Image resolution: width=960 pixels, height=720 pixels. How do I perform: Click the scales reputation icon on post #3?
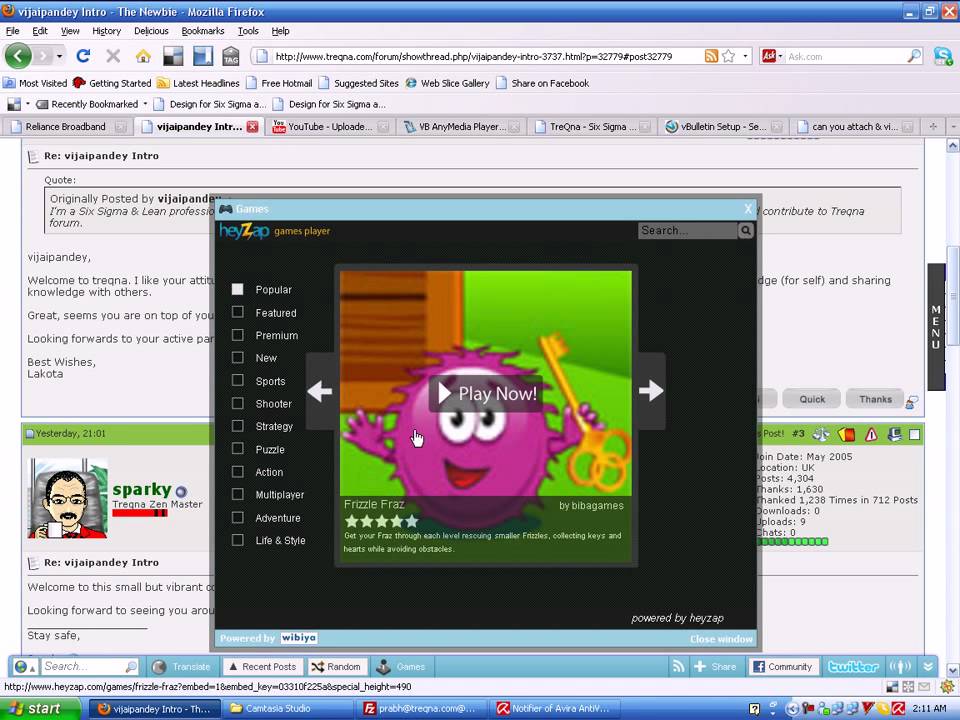point(821,435)
